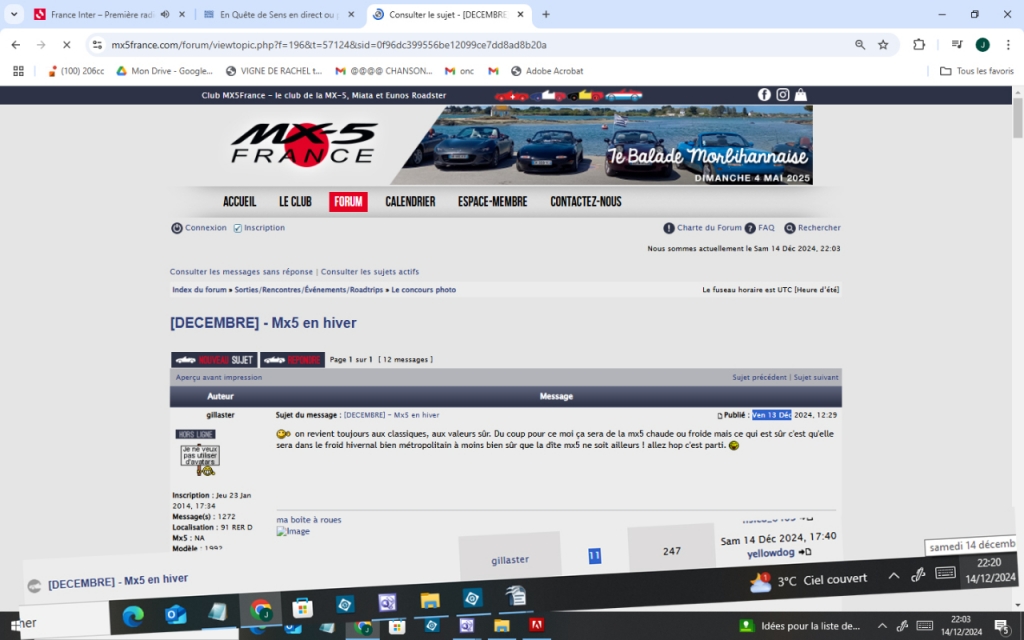Screen dimensions: 1024x640
Task: Open the CALENDRIER menu item
Action: pos(410,202)
